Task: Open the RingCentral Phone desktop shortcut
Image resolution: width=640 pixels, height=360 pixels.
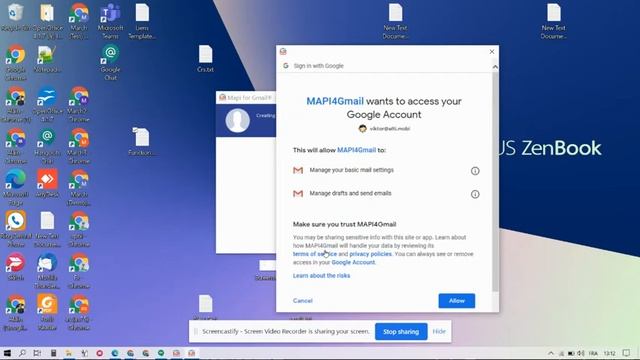Action: coord(16,229)
